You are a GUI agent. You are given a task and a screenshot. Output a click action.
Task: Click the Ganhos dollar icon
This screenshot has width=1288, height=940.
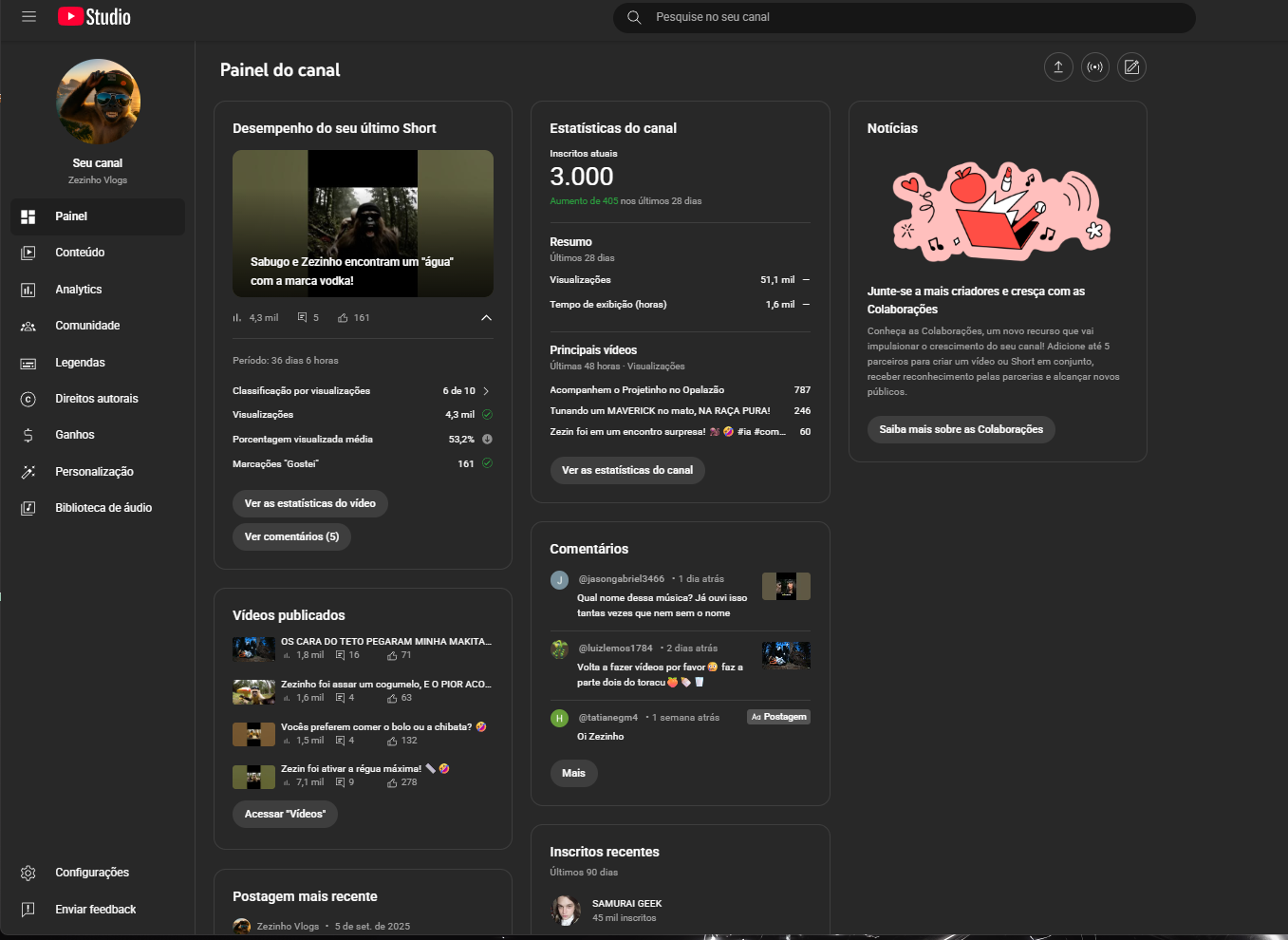[x=28, y=435]
